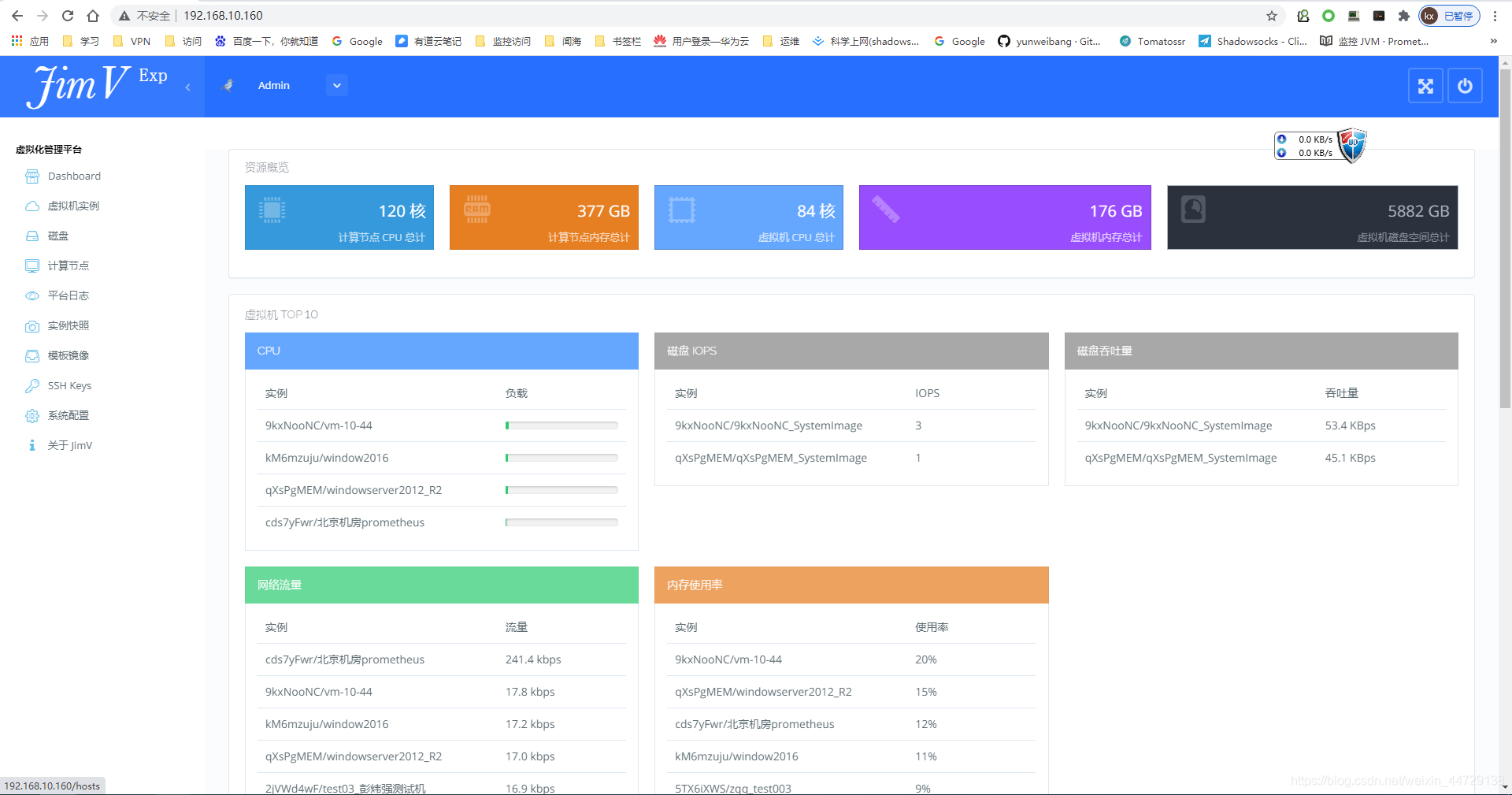Select qXsPgMEM/windowserver2012_R2 in the CPU table

[x=354, y=490]
